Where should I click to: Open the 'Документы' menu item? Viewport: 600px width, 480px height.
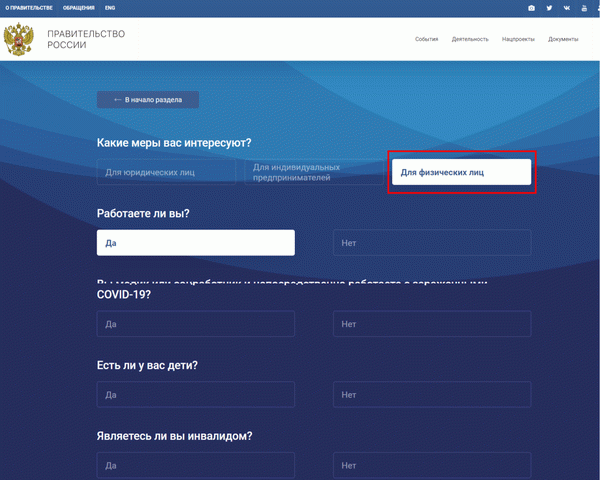click(x=564, y=39)
